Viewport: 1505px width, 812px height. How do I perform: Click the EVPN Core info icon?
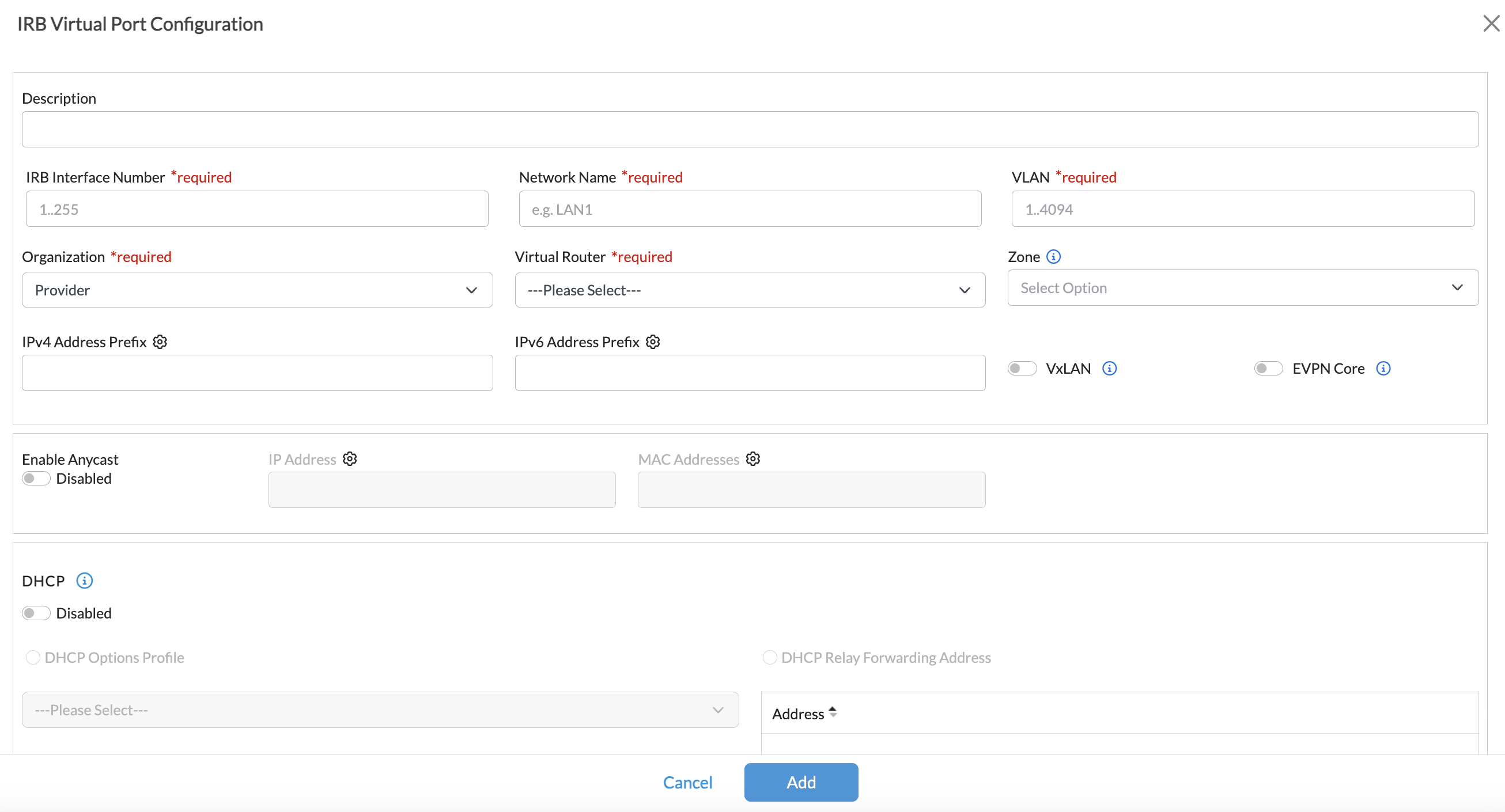pos(1383,369)
